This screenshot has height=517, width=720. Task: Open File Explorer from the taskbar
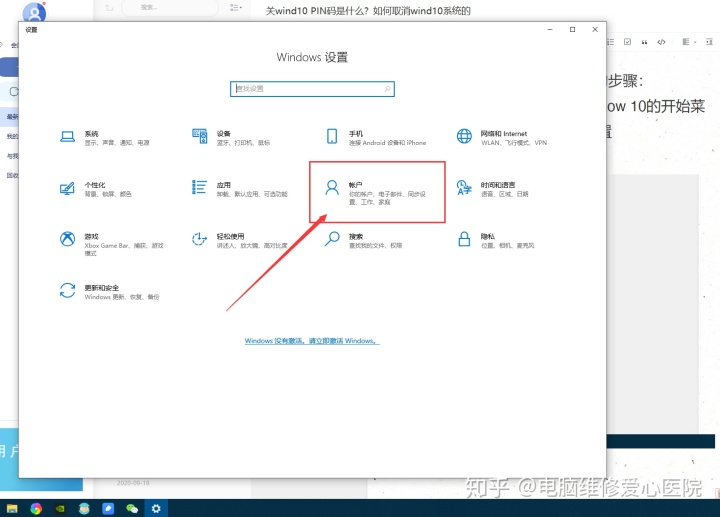pyautogui.click(x=12, y=508)
